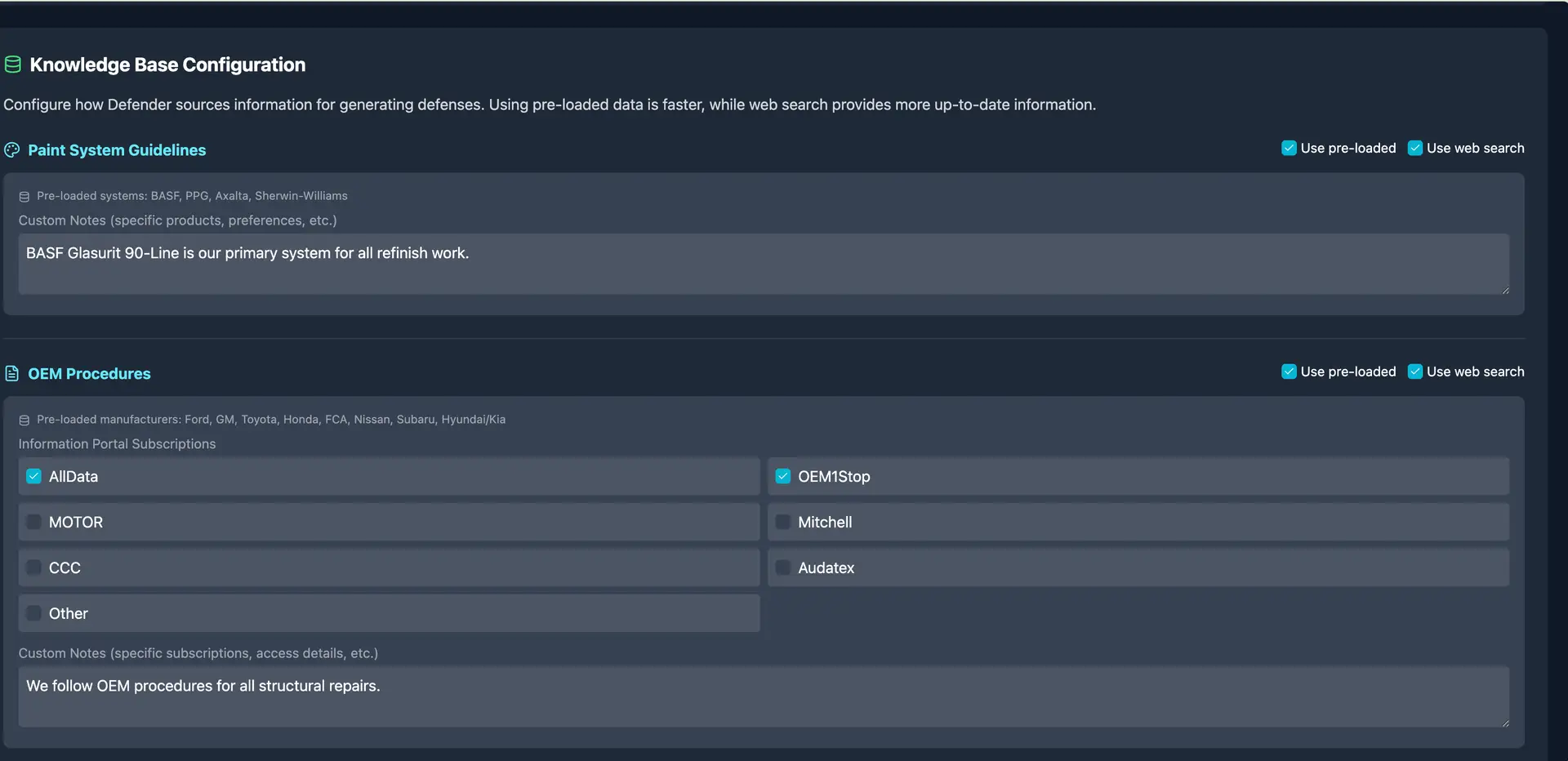This screenshot has width=1568, height=761.
Task: Click the small database icon before Pre-loaded systems
Action: click(x=24, y=197)
